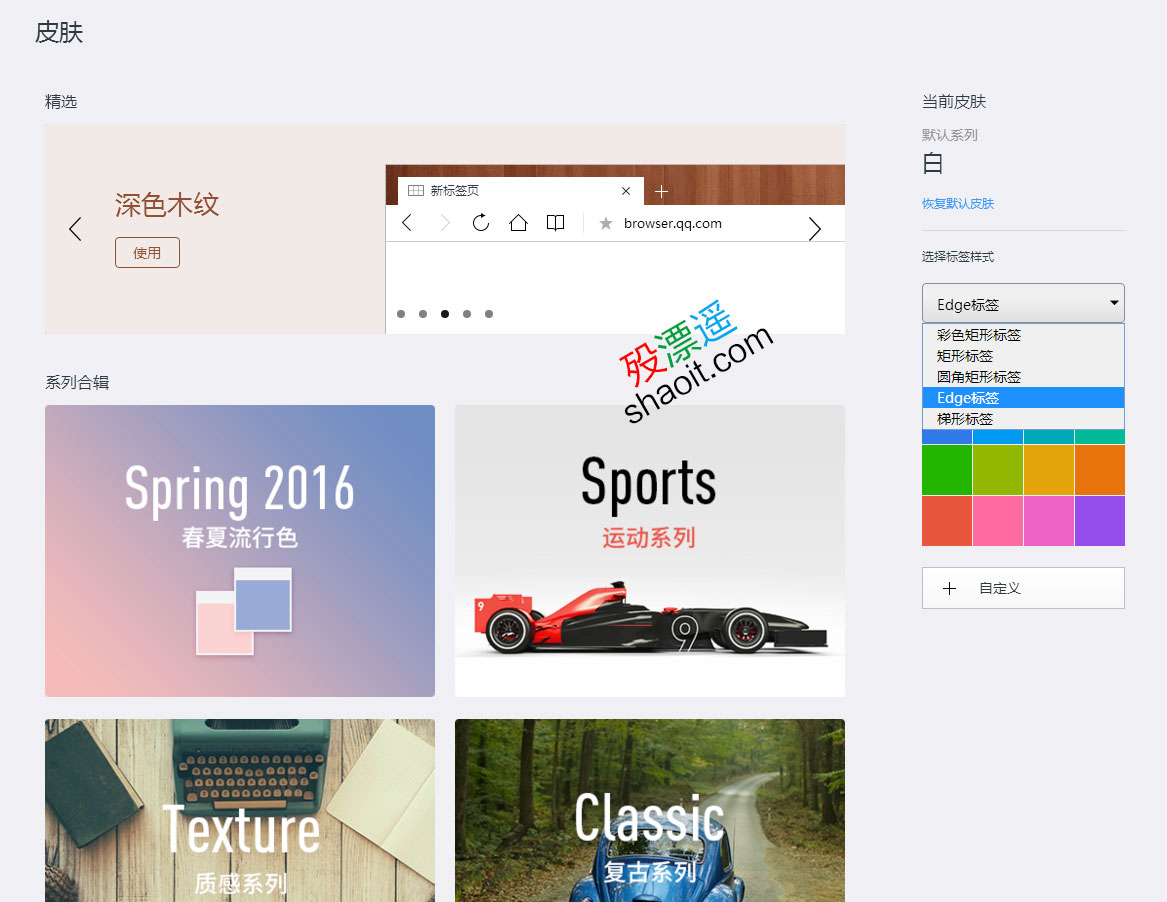Open the Sports 运动系列 collection
This screenshot has height=902, width=1167.
[650, 551]
